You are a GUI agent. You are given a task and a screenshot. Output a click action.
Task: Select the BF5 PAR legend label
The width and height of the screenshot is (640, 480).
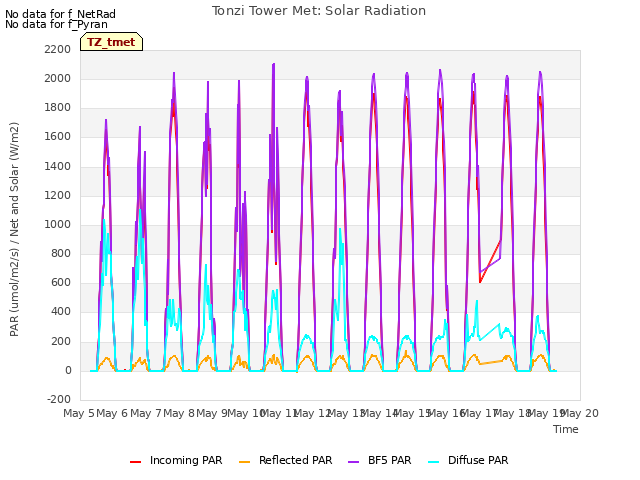pos(389,460)
